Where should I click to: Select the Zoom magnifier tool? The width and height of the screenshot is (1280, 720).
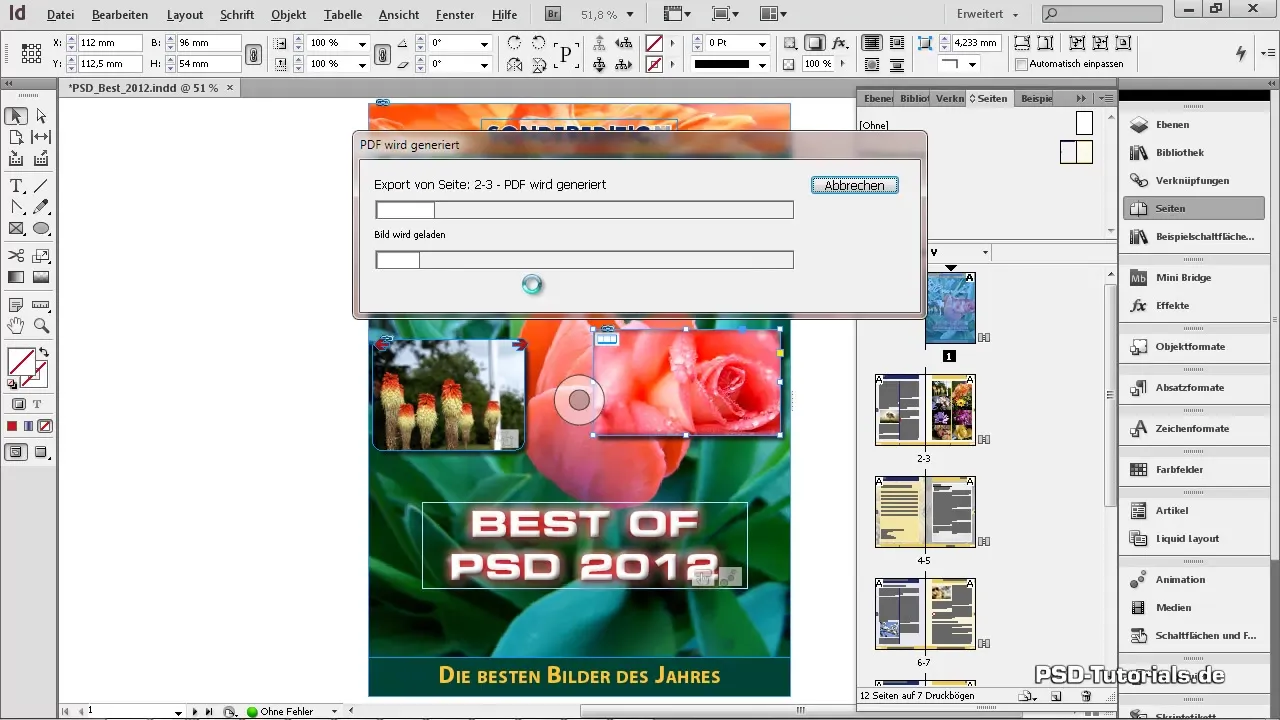[41, 326]
